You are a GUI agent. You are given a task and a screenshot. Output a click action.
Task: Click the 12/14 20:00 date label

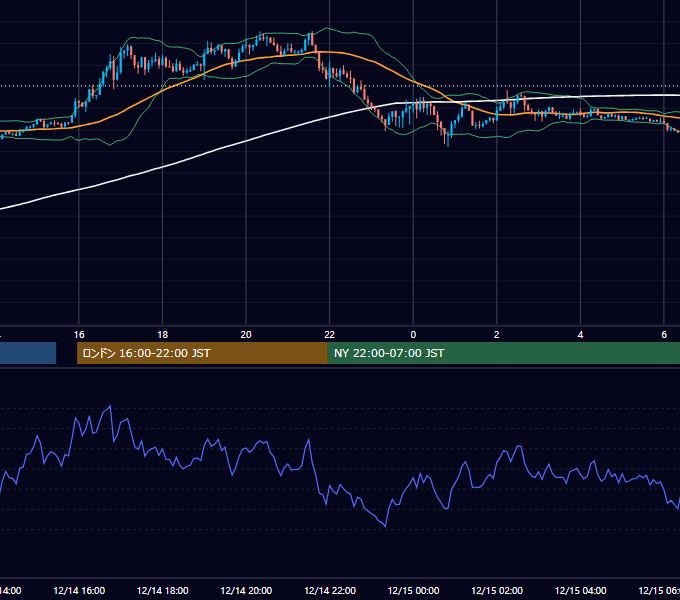246,591
